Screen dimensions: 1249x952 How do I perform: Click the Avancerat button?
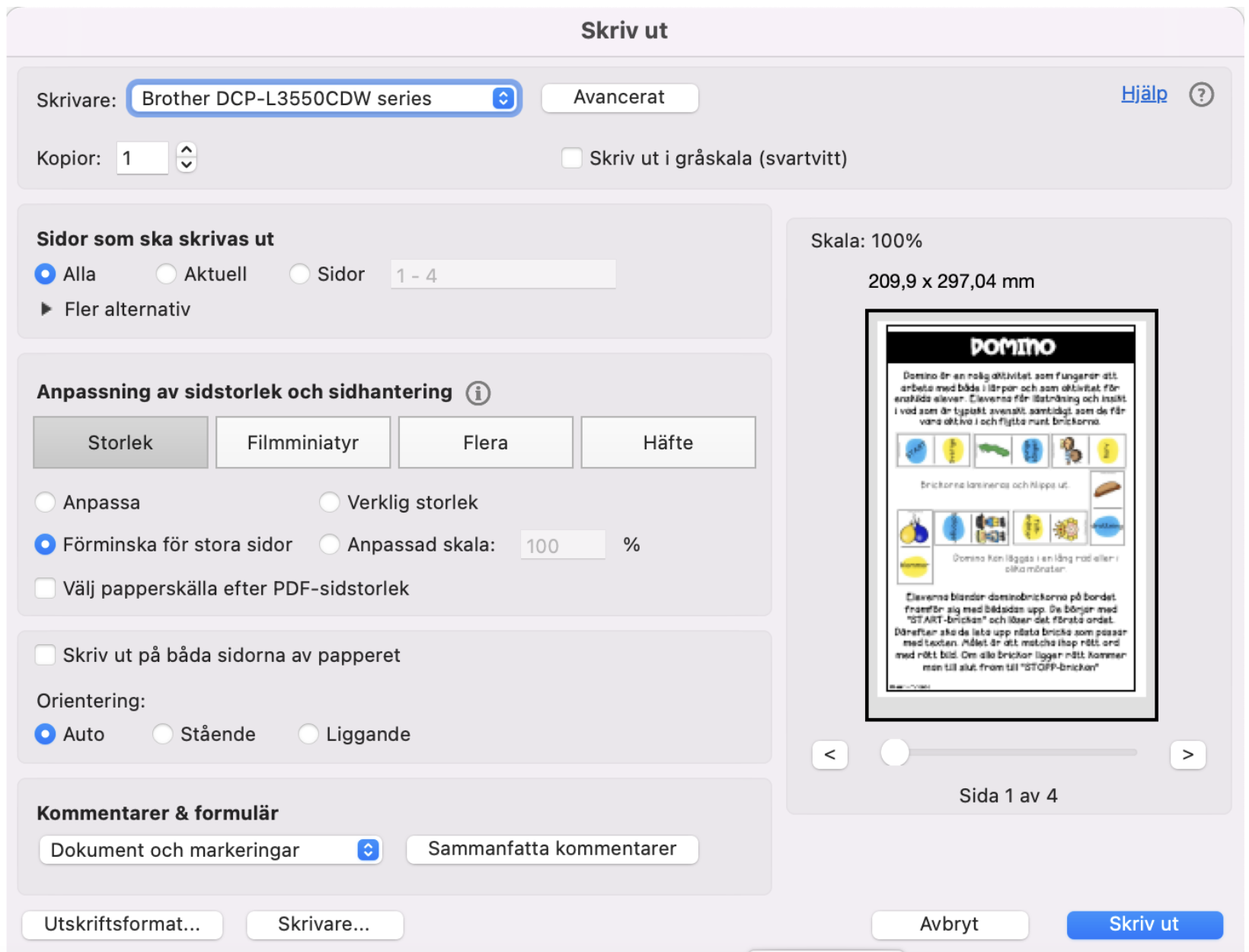pos(619,97)
